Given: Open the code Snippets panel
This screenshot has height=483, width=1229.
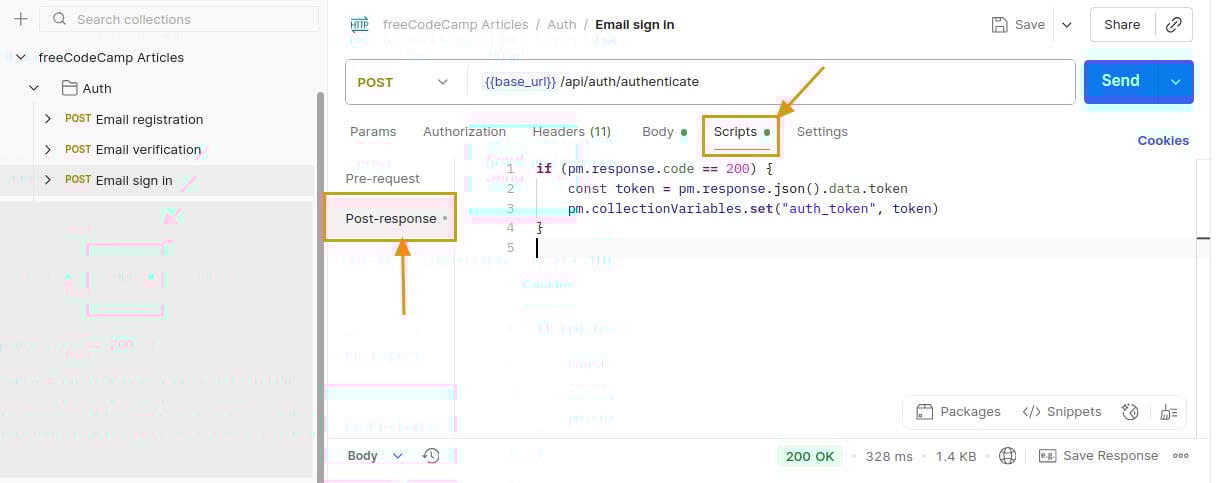Looking at the screenshot, I should [1062, 412].
